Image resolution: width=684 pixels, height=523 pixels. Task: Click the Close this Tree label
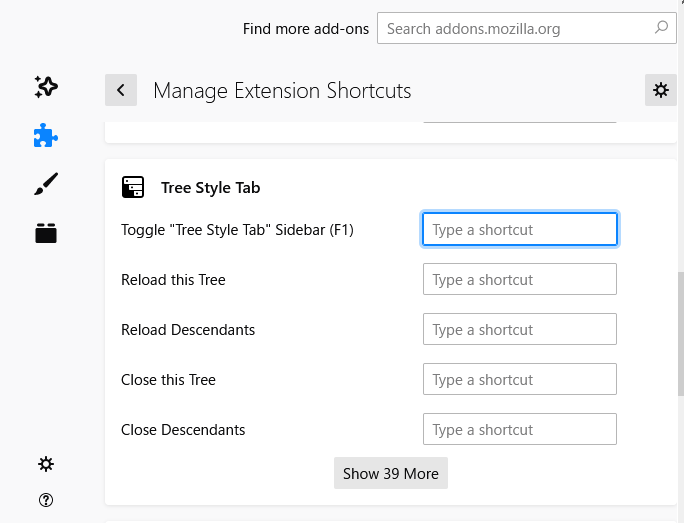(168, 379)
